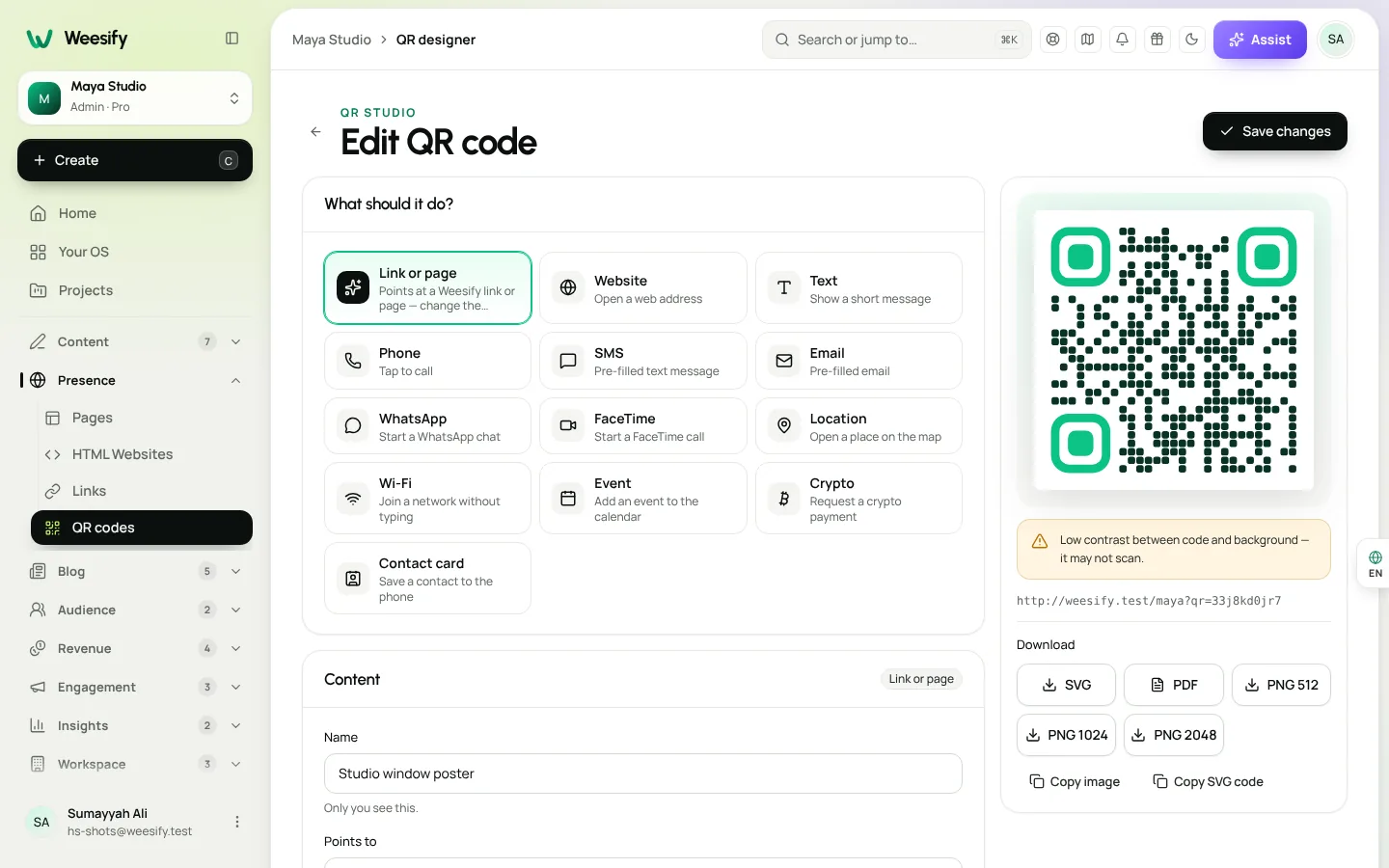Select the Website QR type
Screen dimensions: 1389x868
coord(643,288)
